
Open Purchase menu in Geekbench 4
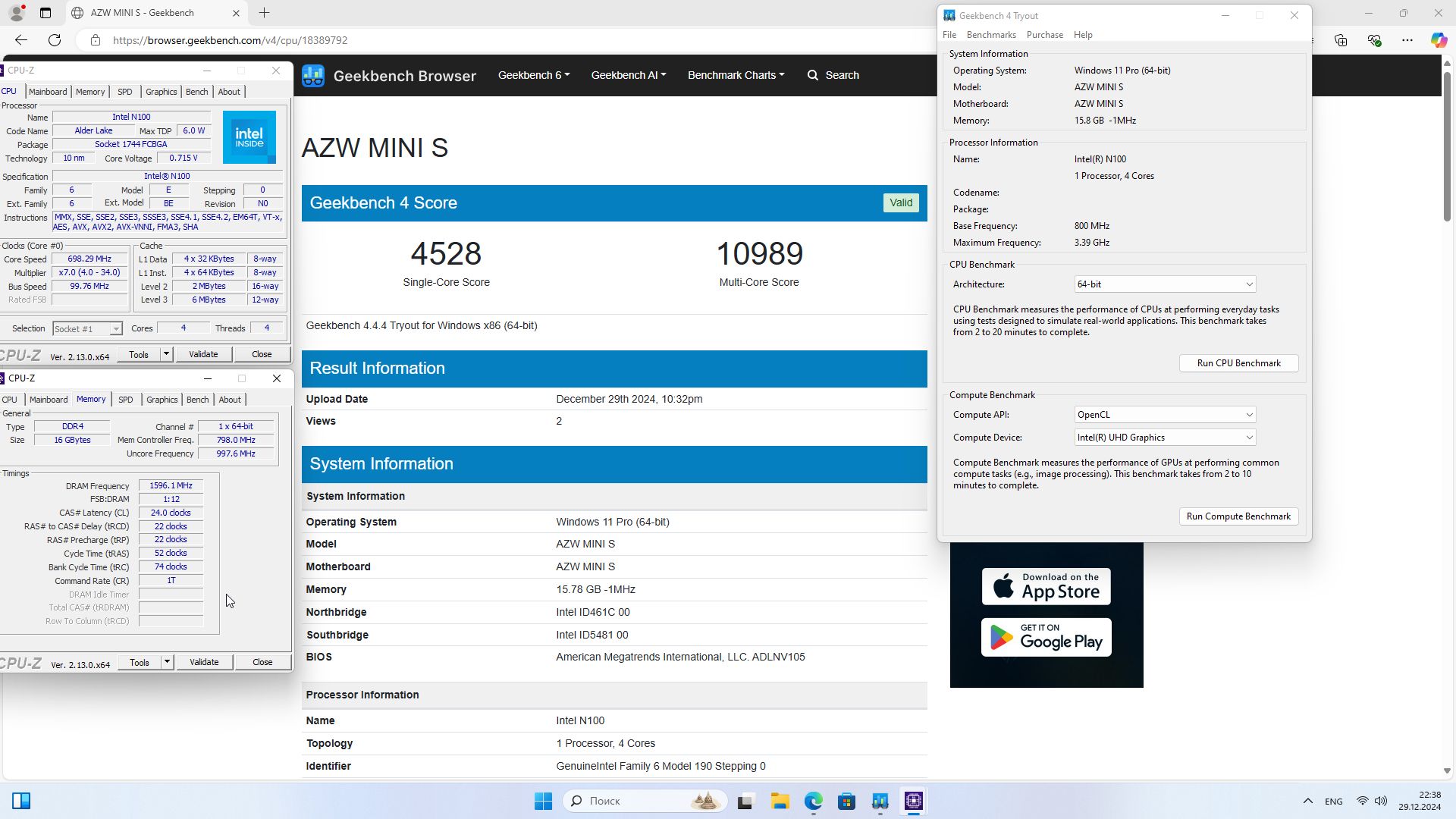click(1045, 35)
